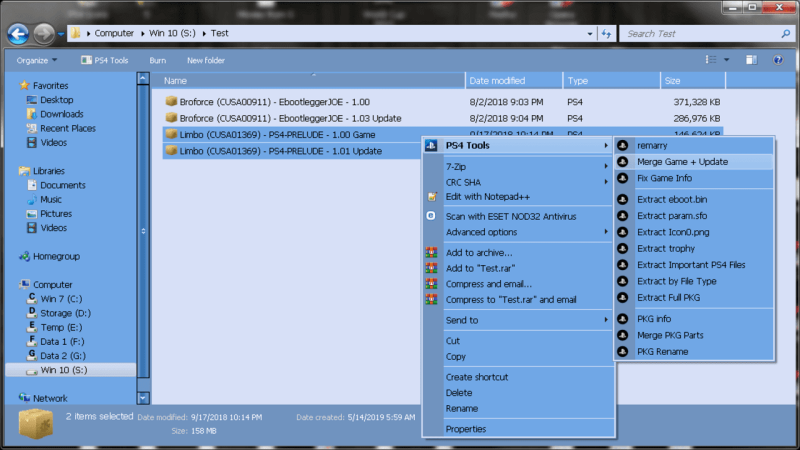The width and height of the screenshot is (800, 450).
Task: Click Burn in the toolbar
Action: tap(158, 60)
